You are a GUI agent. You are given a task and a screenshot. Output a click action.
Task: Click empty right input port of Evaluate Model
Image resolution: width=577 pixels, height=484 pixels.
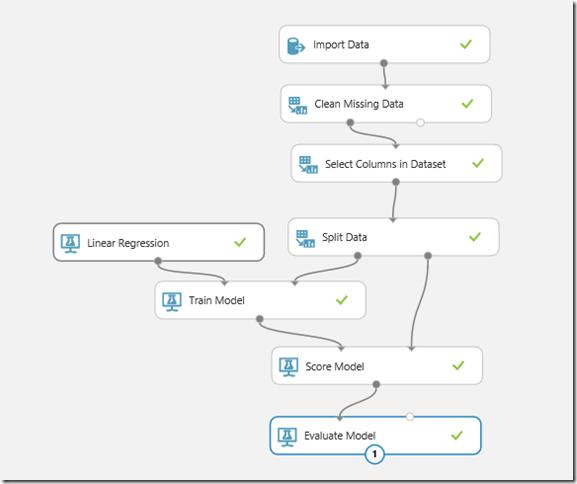tap(410, 417)
